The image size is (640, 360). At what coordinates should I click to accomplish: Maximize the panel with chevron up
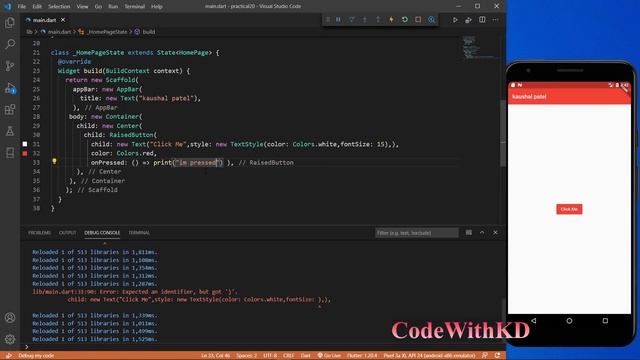point(482,232)
